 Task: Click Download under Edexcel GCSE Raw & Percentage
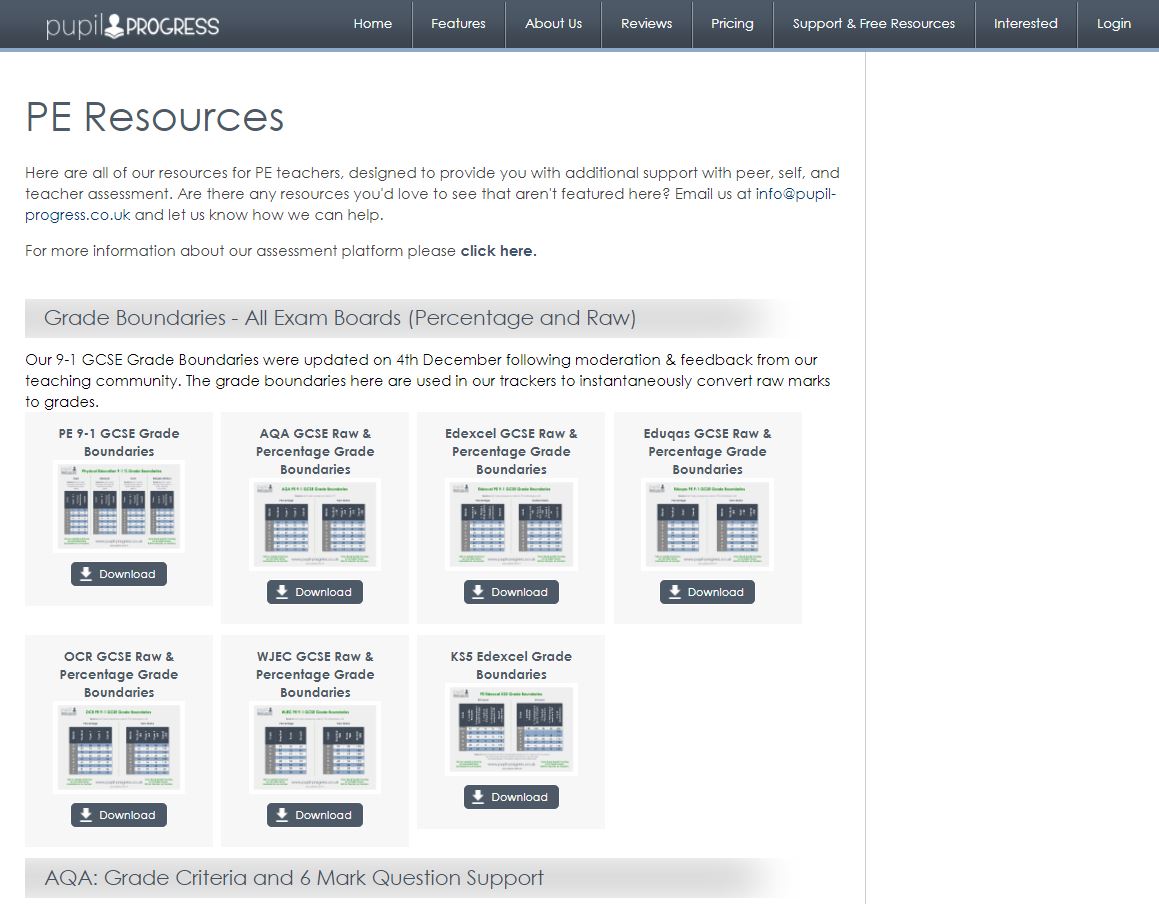coord(511,592)
